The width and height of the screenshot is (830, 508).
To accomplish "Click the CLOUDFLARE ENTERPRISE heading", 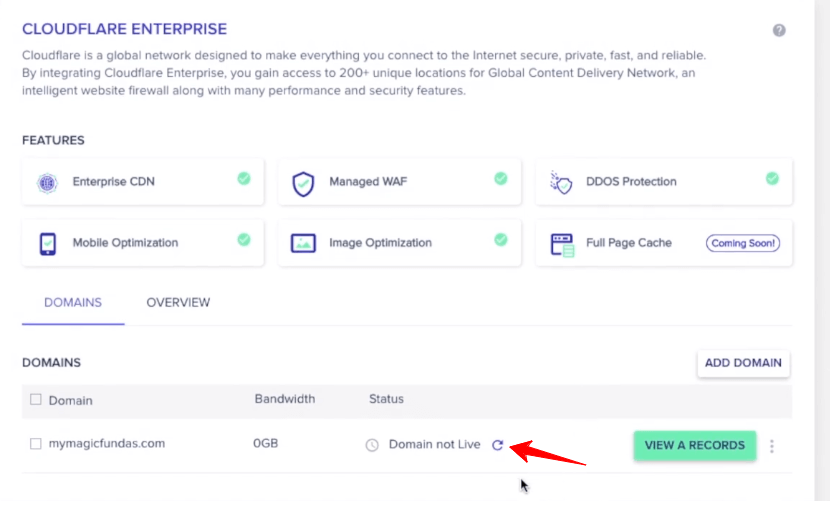I will pos(124,29).
